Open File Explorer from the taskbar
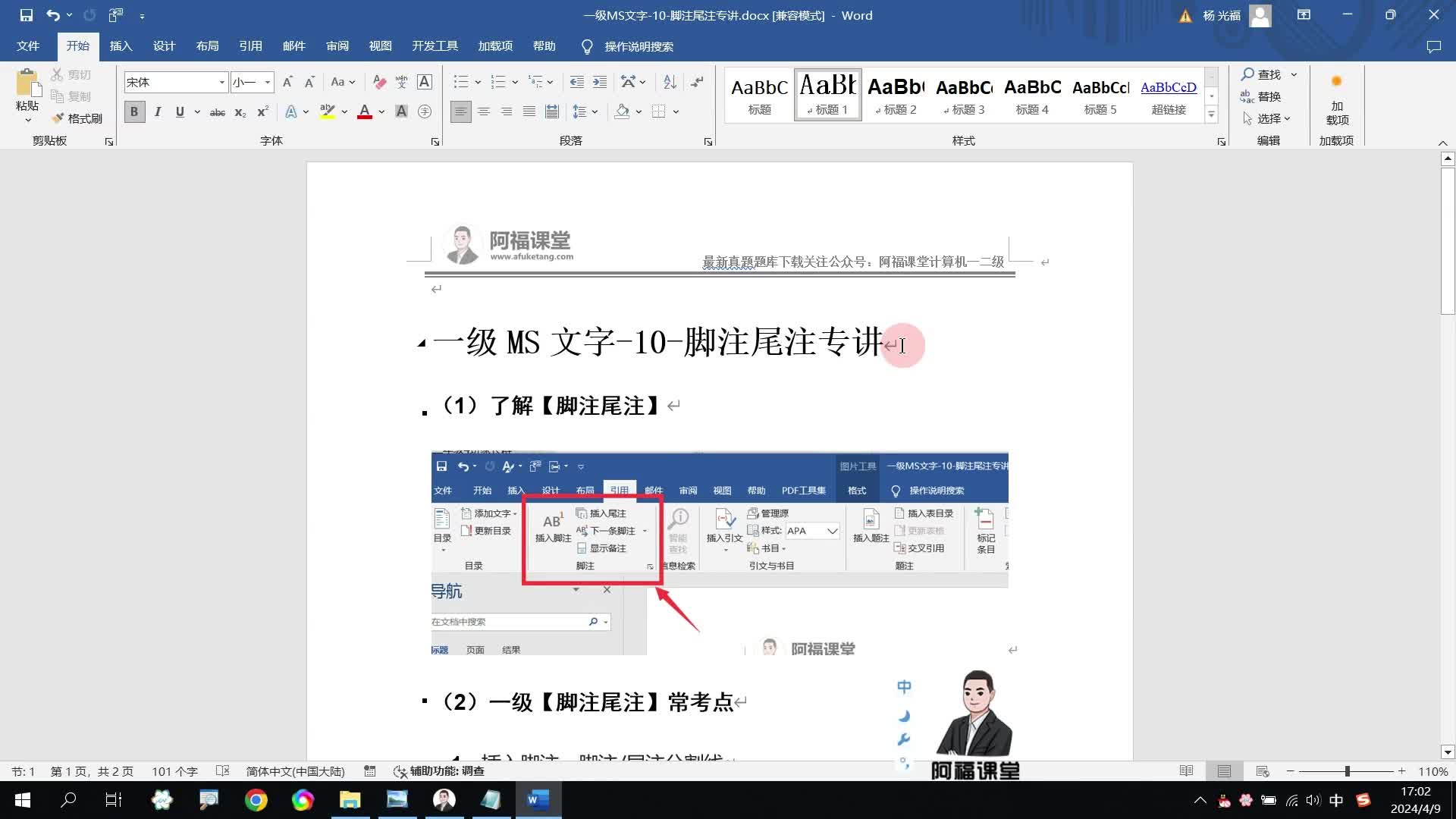Image resolution: width=1456 pixels, height=819 pixels. point(350,800)
